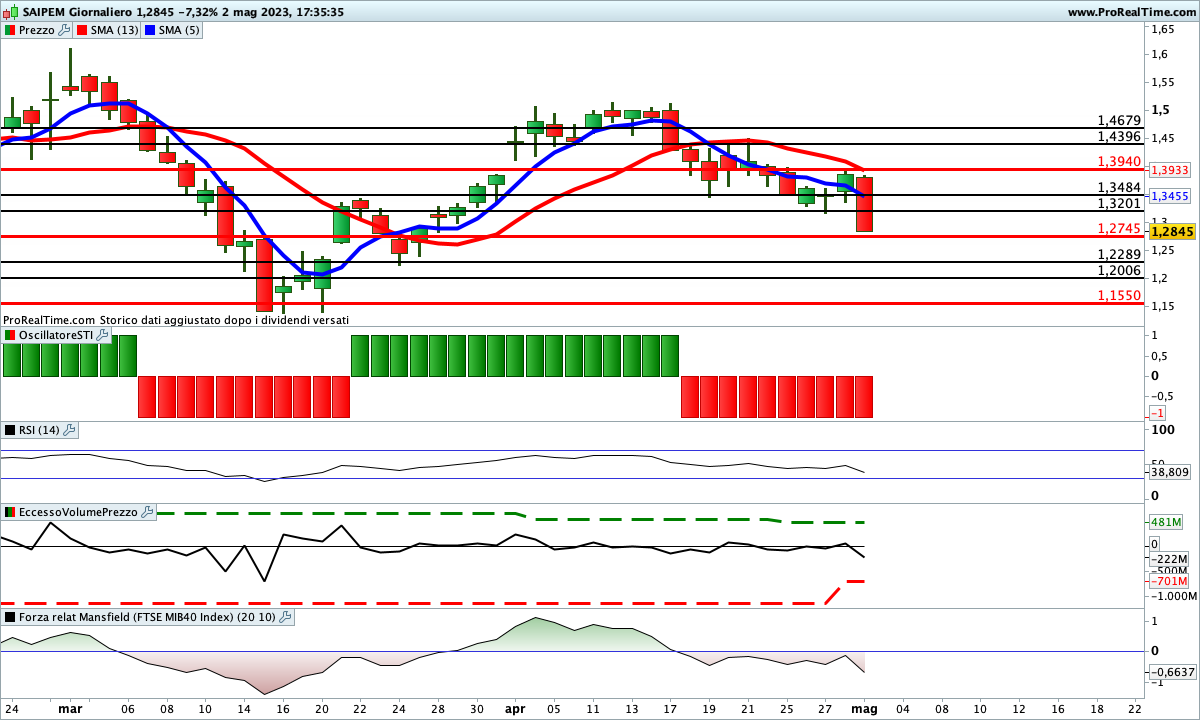
Task: Click the 27 date label on time axis
Action: pos(826,707)
